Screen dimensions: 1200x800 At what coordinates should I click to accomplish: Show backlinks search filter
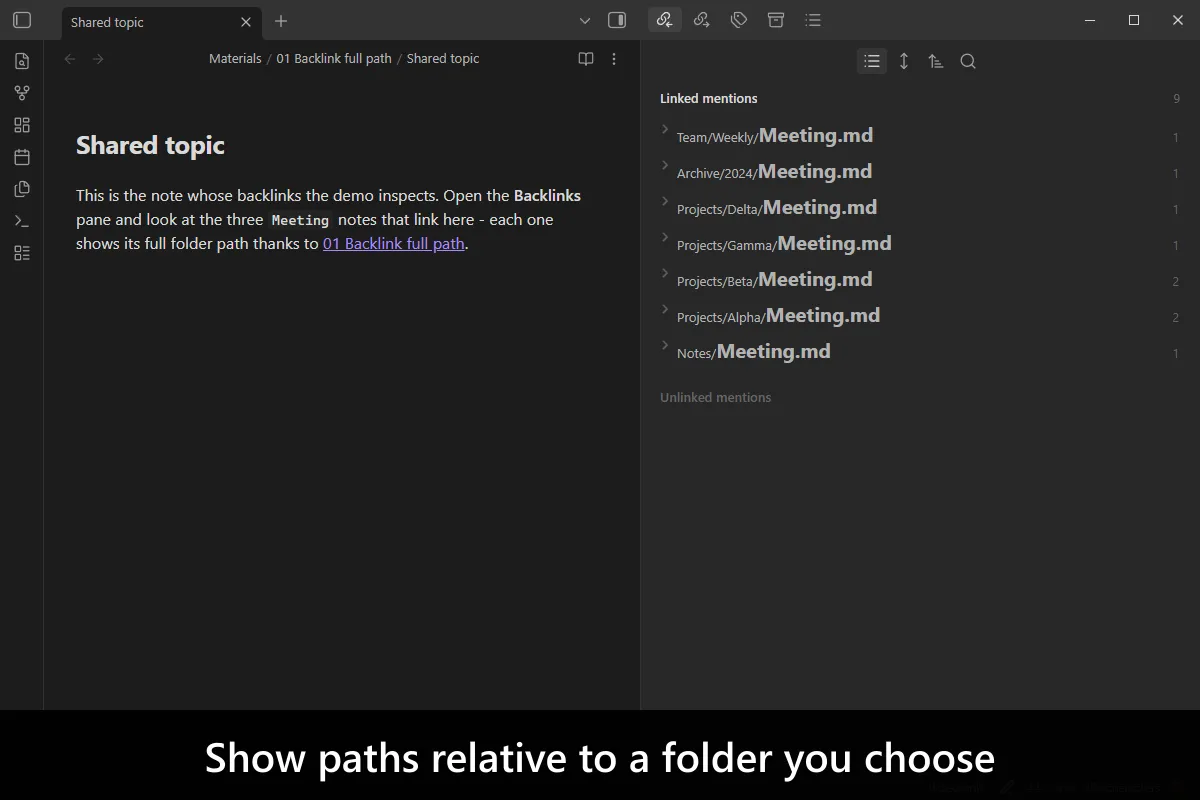tap(968, 61)
